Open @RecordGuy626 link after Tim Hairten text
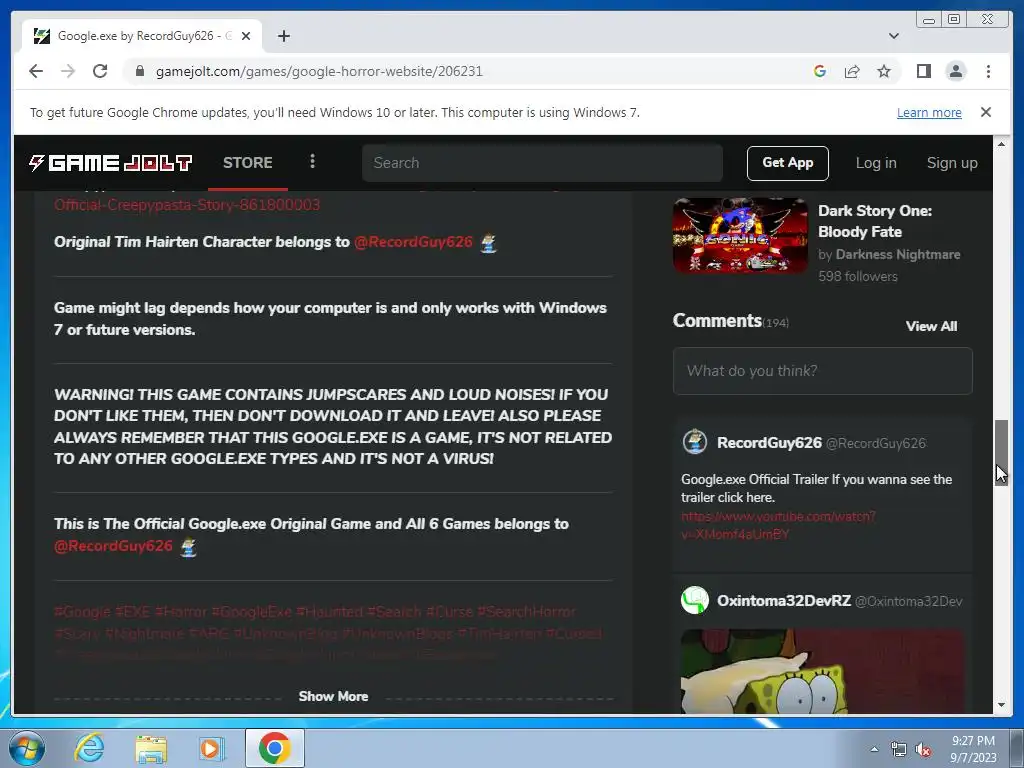 (x=413, y=242)
